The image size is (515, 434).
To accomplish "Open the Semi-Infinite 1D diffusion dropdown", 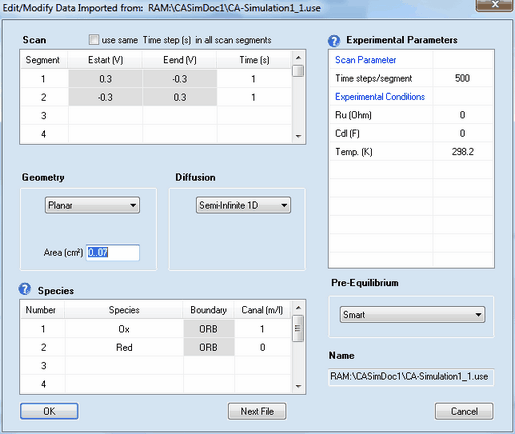I will point(243,205).
